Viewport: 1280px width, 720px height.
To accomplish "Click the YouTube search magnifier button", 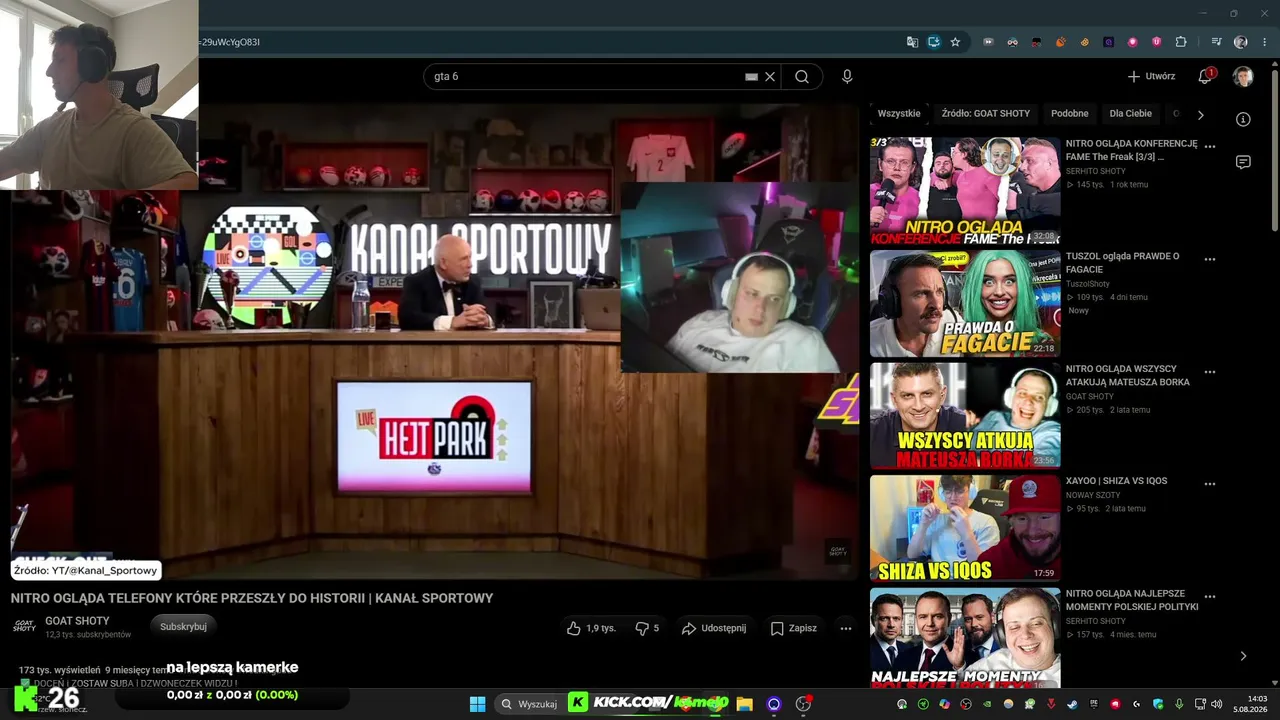I will click(x=802, y=76).
